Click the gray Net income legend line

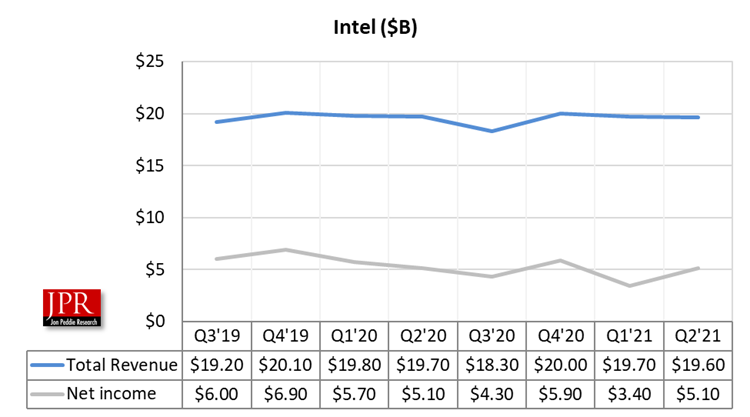point(47,394)
